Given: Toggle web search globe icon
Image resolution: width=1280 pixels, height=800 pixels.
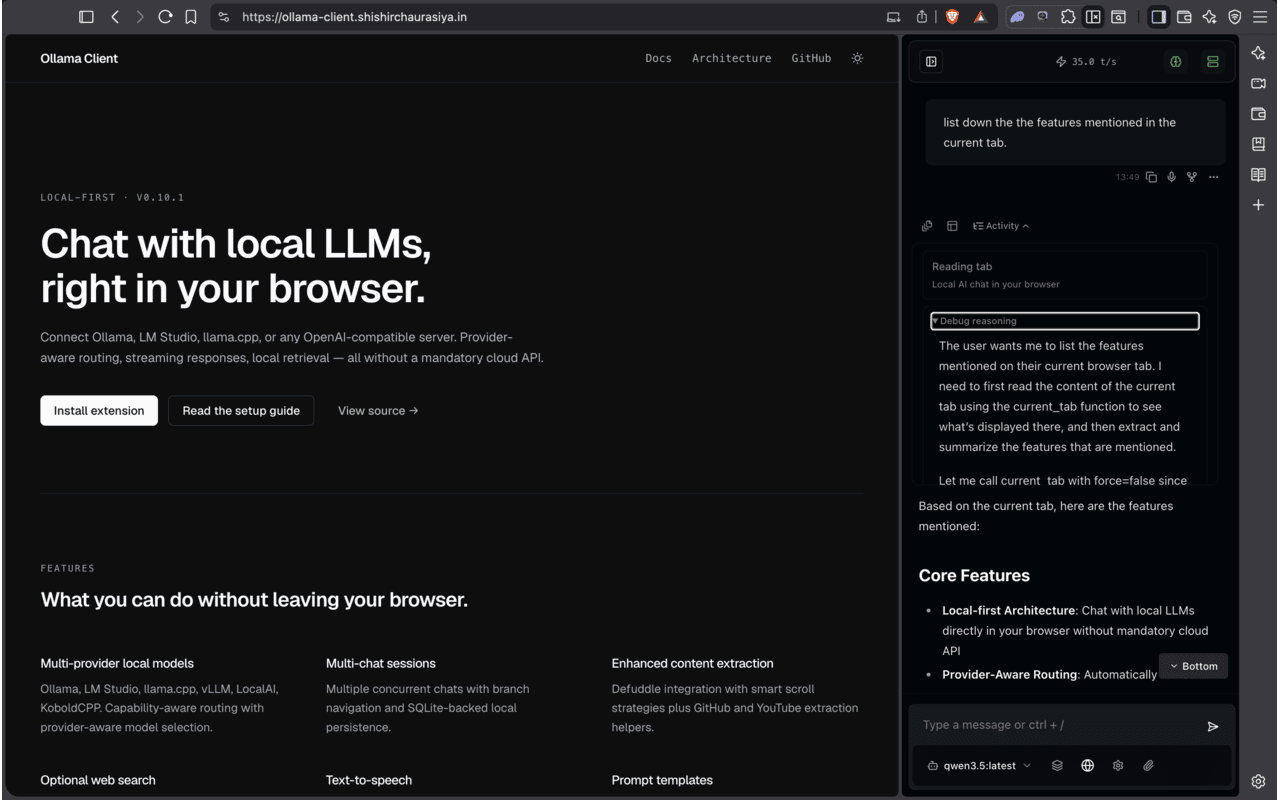Looking at the screenshot, I should (x=1088, y=766).
